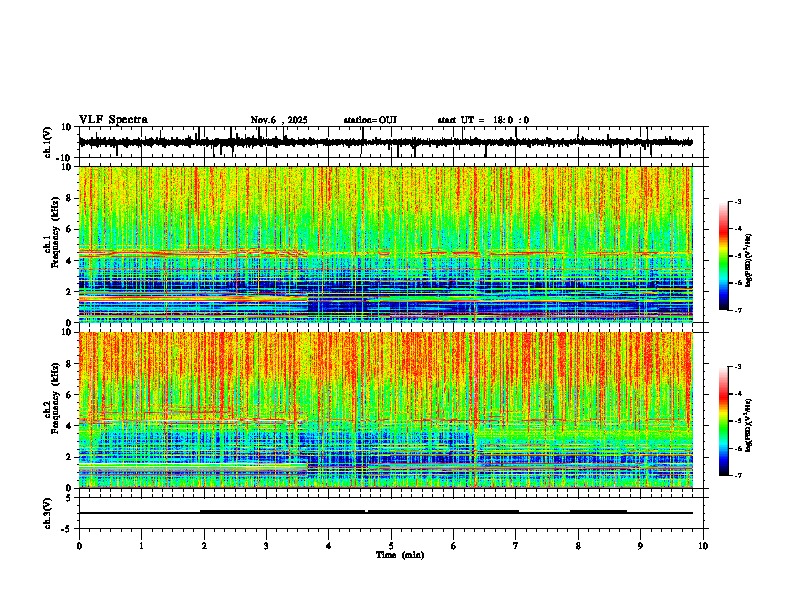Viewport: 792px width, 612px height.
Task: Click the "-3" tick on ch.1 colorbar
Action: tap(738, 201)
